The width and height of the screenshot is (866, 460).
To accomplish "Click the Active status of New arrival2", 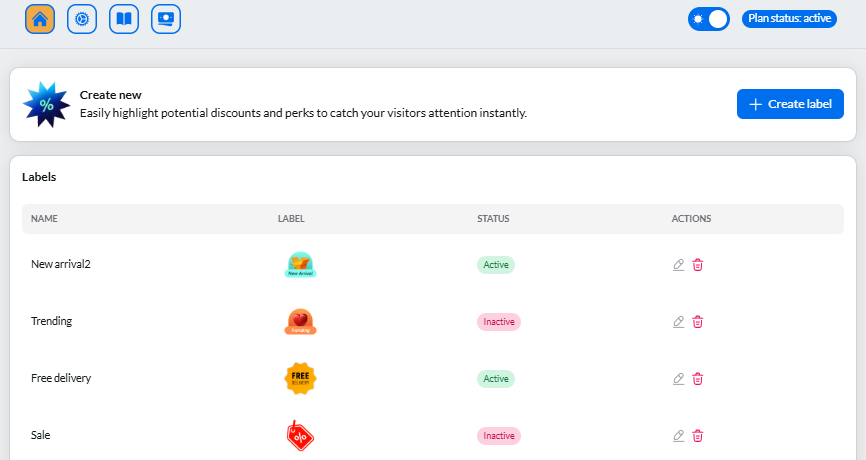I will 496,265.
